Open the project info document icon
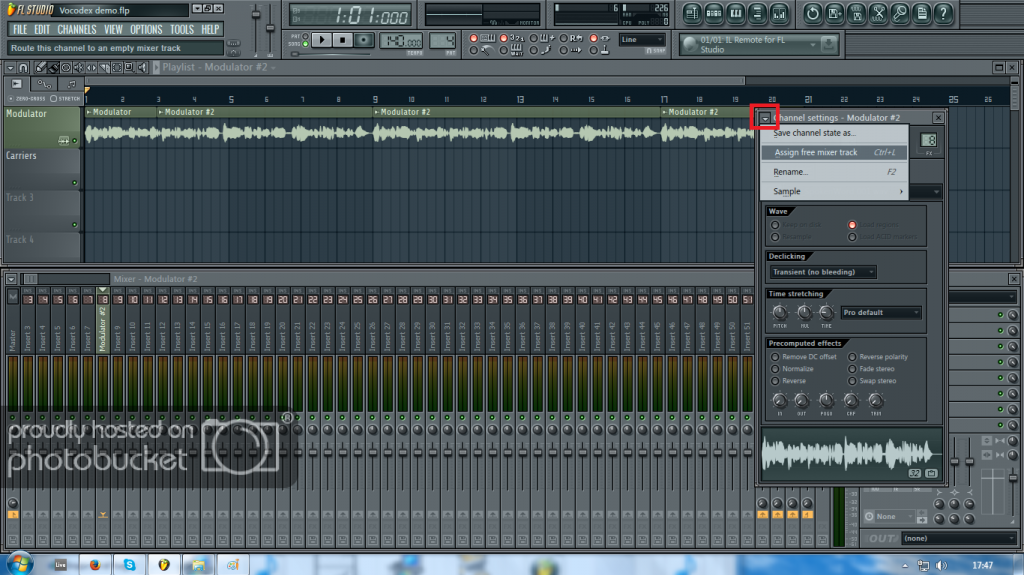 pos(922,13)
